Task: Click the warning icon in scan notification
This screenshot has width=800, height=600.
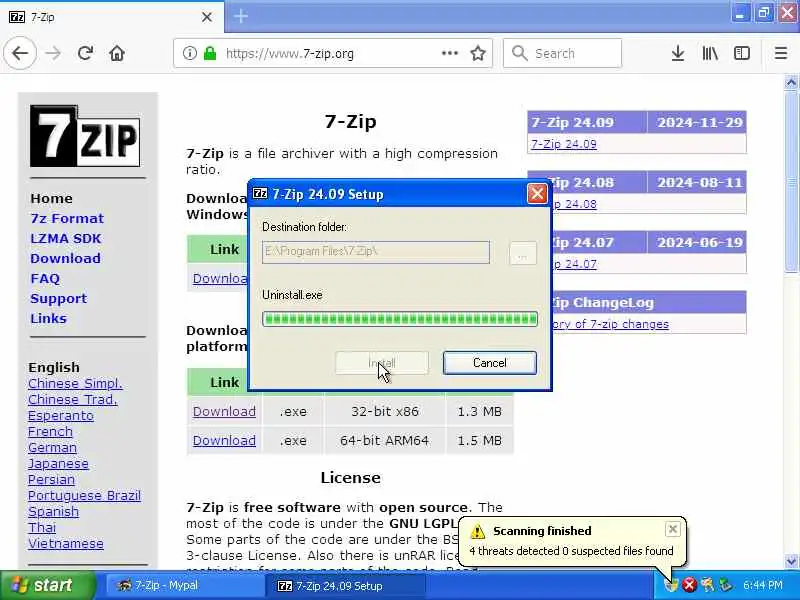Action: [x=478, y=531]
